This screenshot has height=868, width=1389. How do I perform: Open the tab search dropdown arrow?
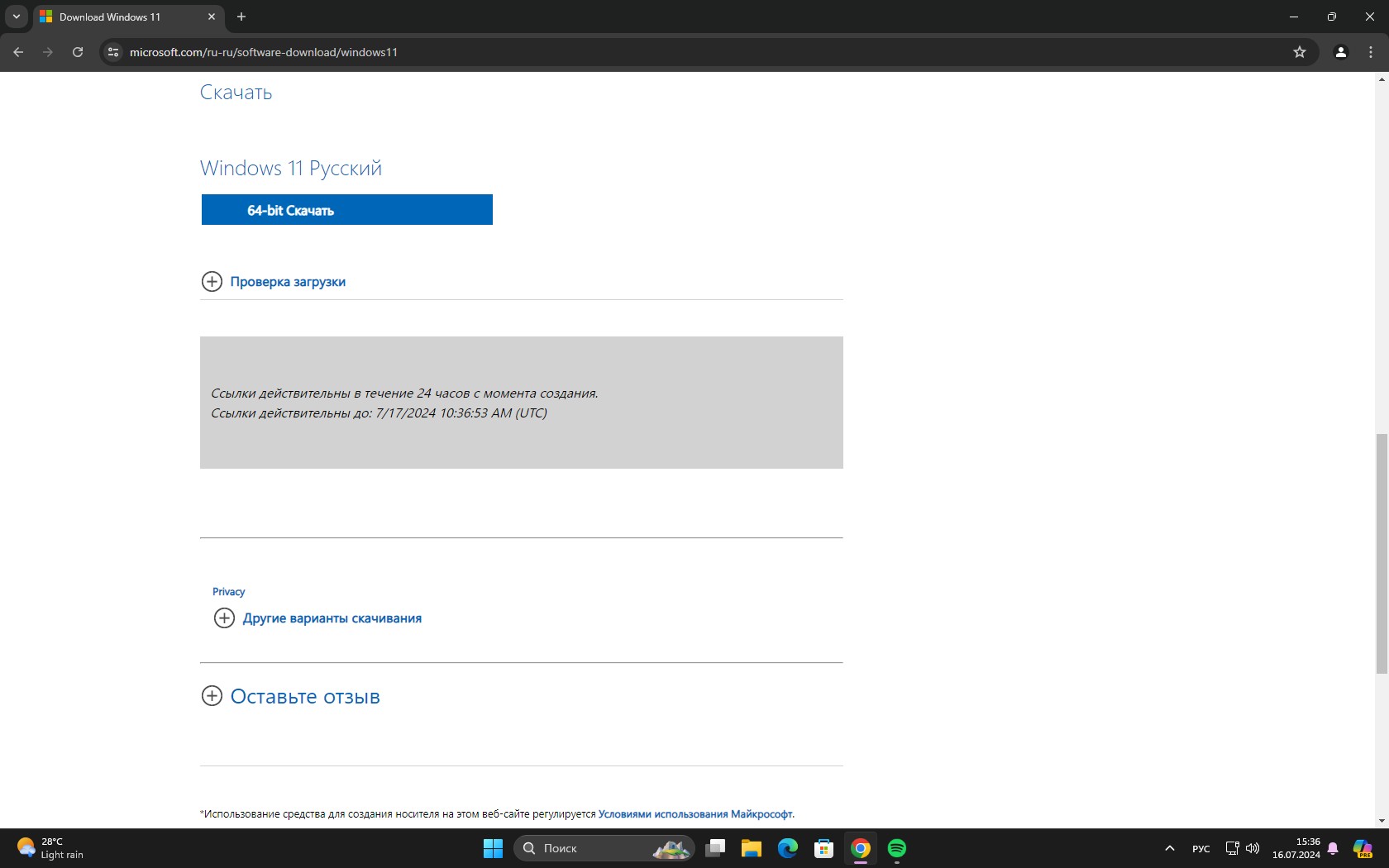pyautogui.click(x=17, y=17)
